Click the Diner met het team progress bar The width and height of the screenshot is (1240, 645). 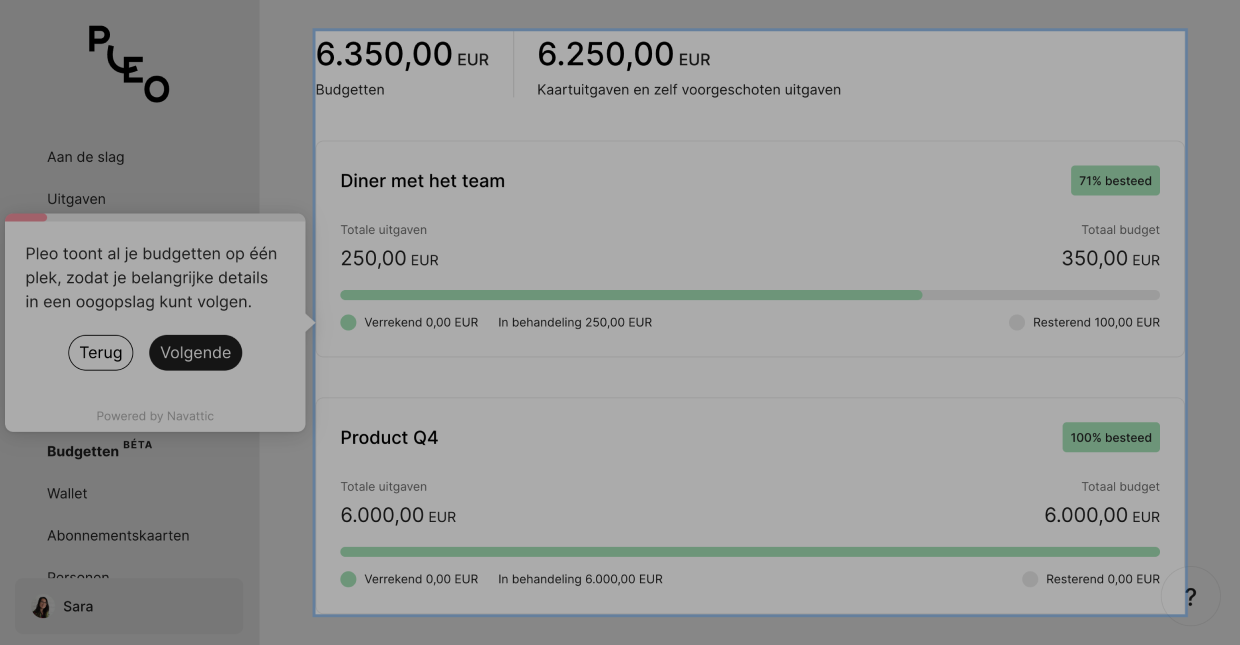tap(750, 295)
